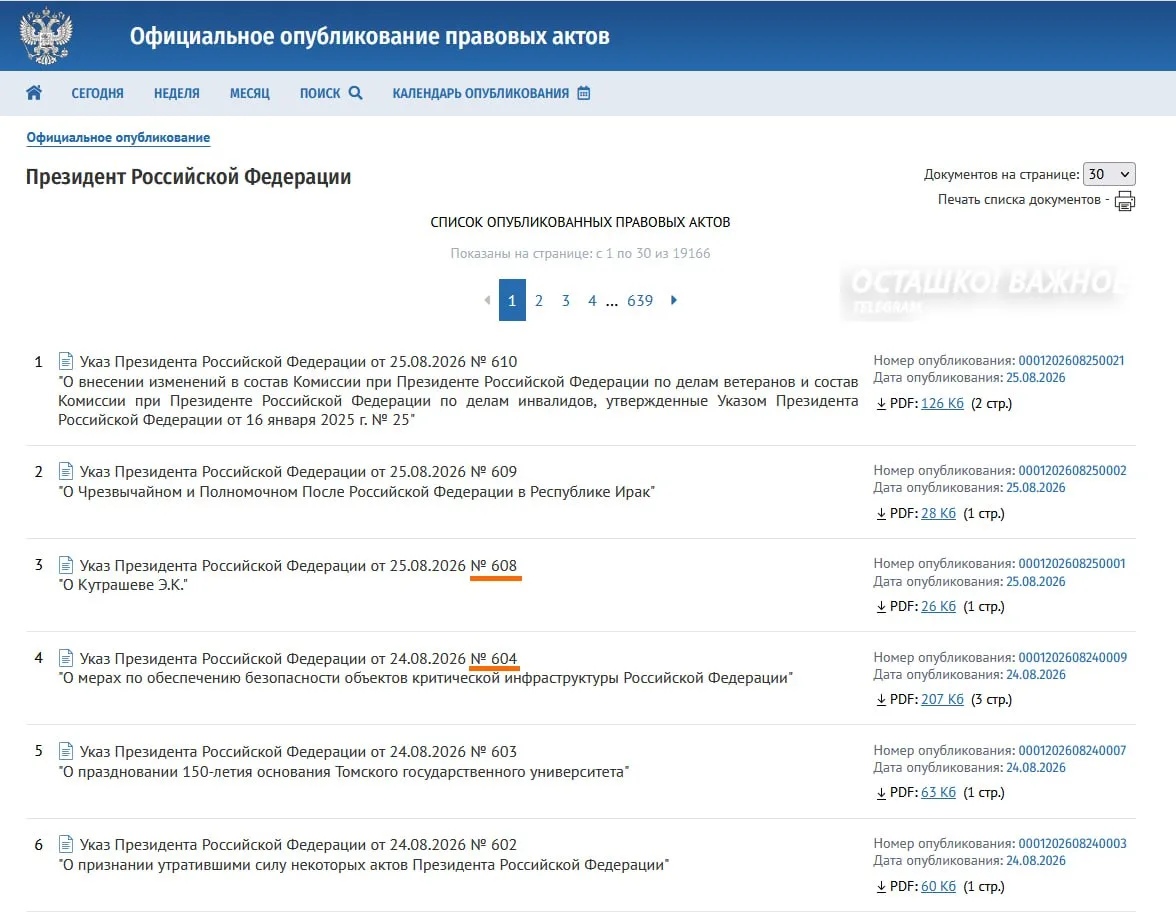Go to page 639 in pagination
The height and width of the screenshot is (913, 1176).
(640, 301)
